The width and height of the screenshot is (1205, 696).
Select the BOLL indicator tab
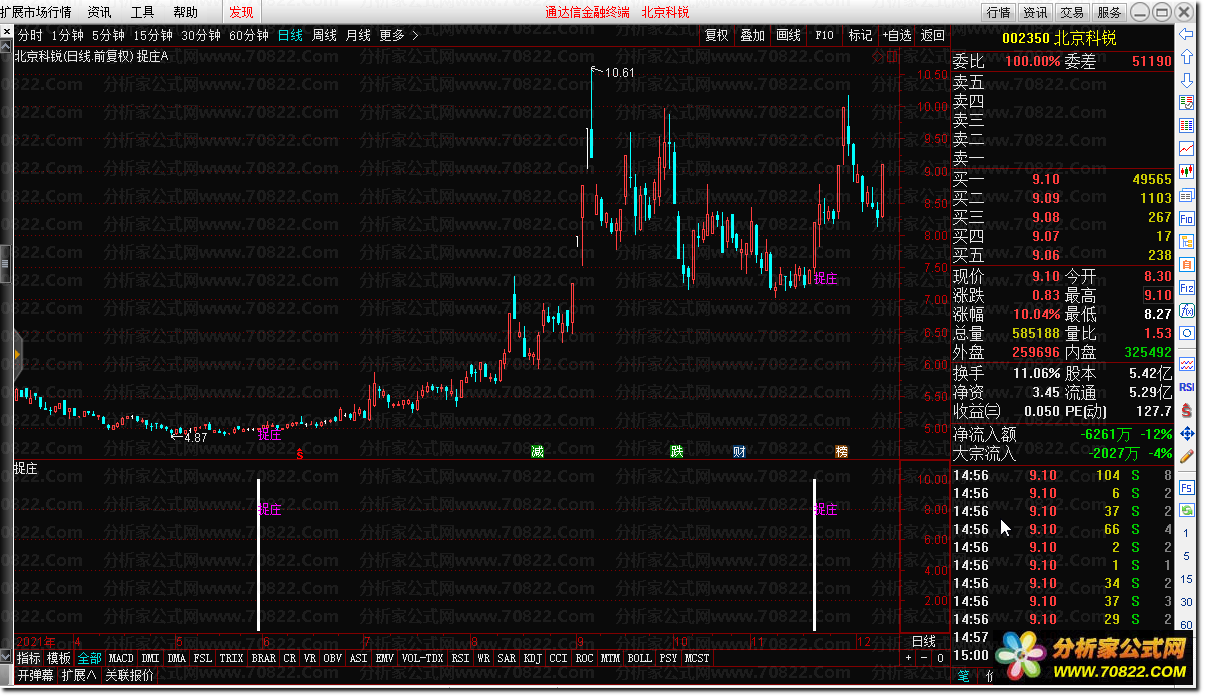click(639, 658)
